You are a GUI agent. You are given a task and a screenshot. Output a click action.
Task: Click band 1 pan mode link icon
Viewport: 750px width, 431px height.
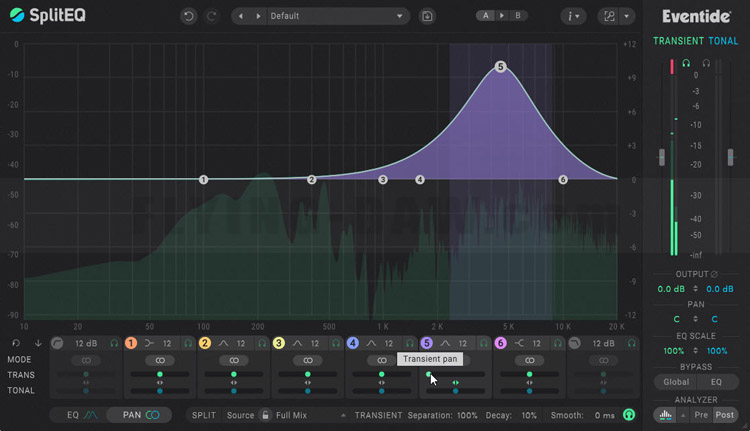(160, 360)
